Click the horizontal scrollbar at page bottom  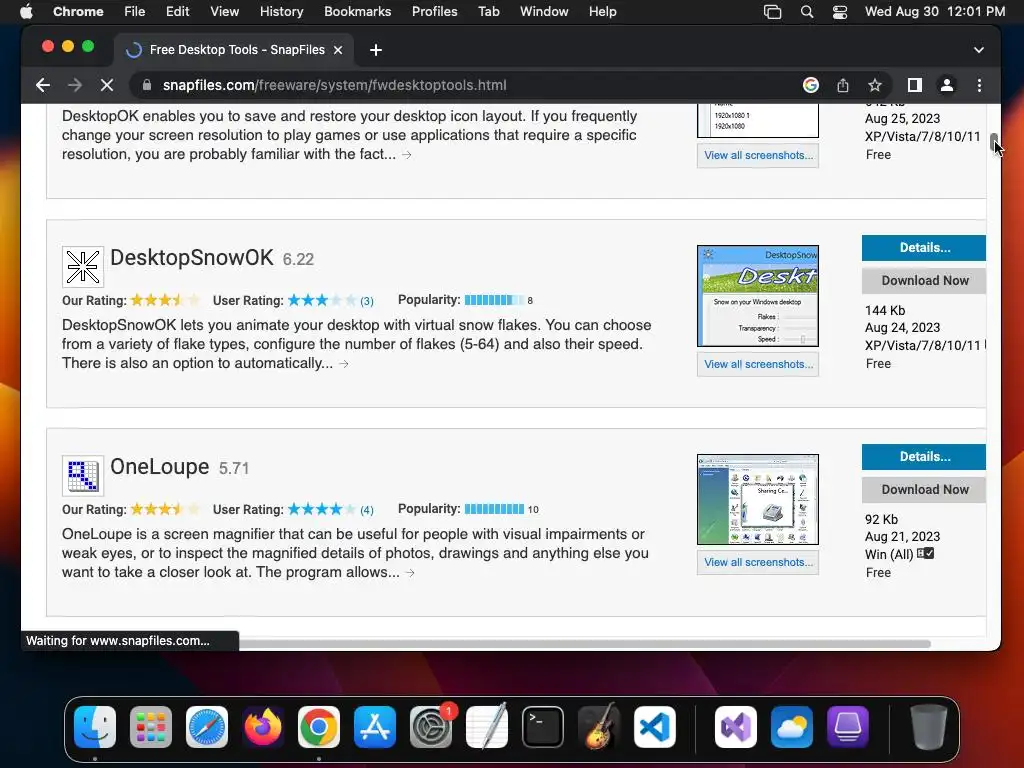point(584,644)
